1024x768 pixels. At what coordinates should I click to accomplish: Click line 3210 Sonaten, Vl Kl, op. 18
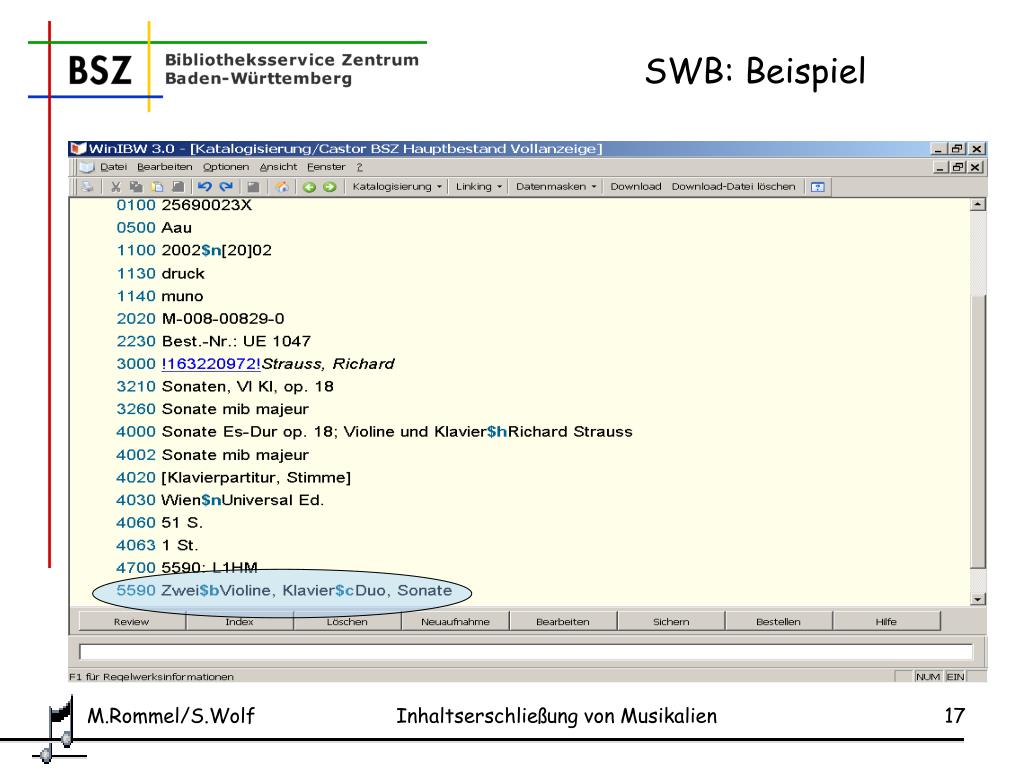[x=225, y=387]
